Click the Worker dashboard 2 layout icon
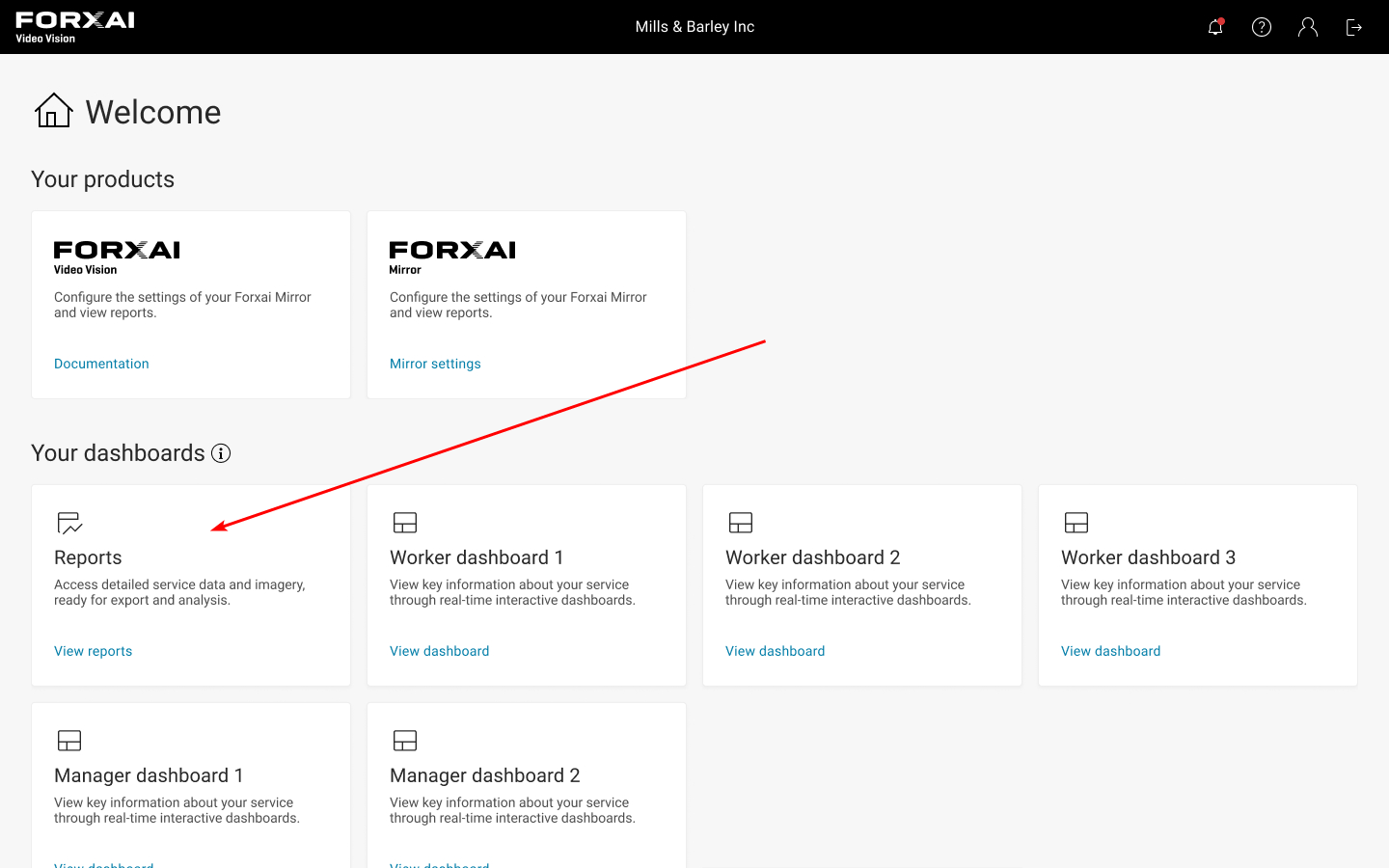Viewport: 1389px width, 868px height. 741,523
